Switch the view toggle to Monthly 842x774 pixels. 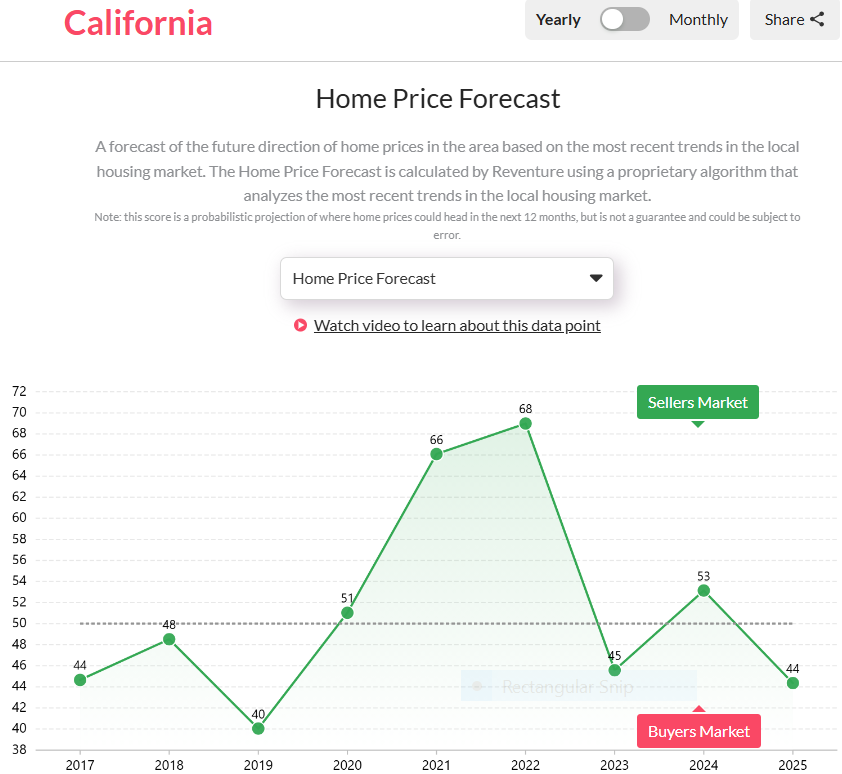pos(697,19)
